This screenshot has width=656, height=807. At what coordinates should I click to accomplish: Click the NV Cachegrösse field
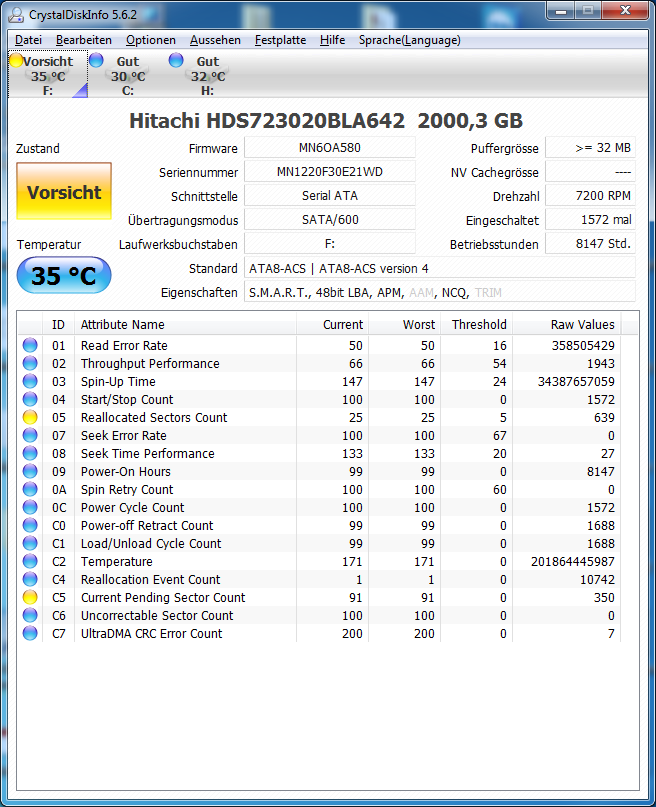pos(591,172)
